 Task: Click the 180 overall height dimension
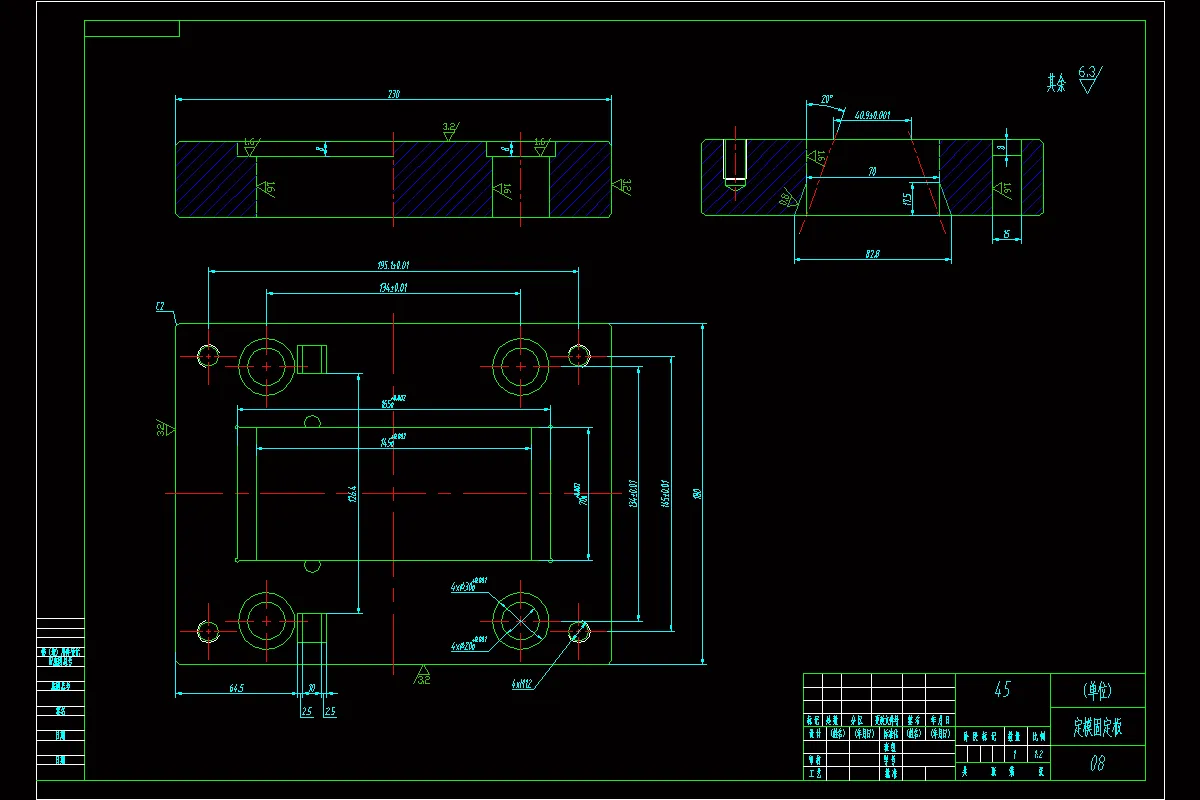click(x=699, y=493)
